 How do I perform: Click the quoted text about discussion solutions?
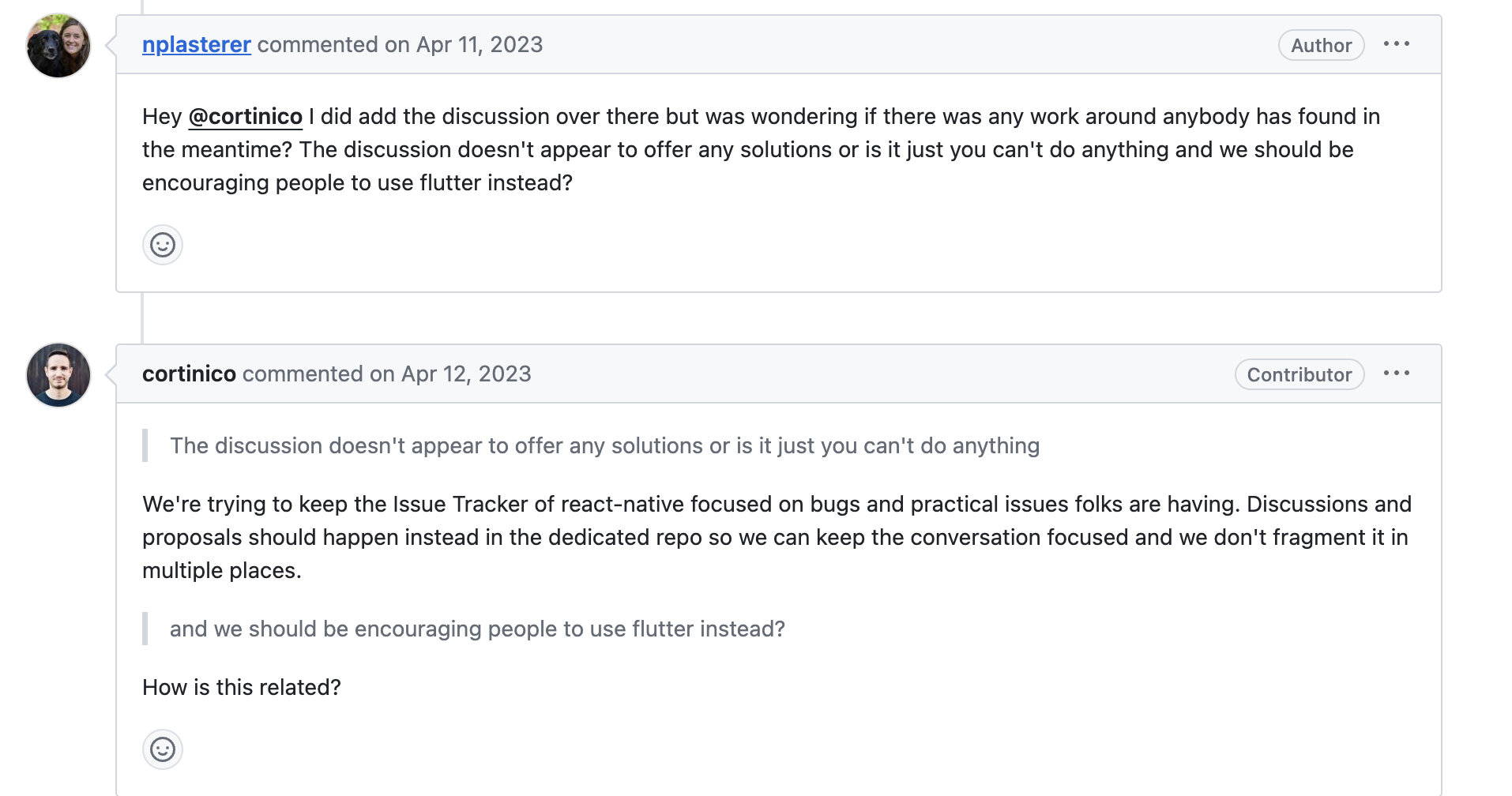[x=604, y=445]
